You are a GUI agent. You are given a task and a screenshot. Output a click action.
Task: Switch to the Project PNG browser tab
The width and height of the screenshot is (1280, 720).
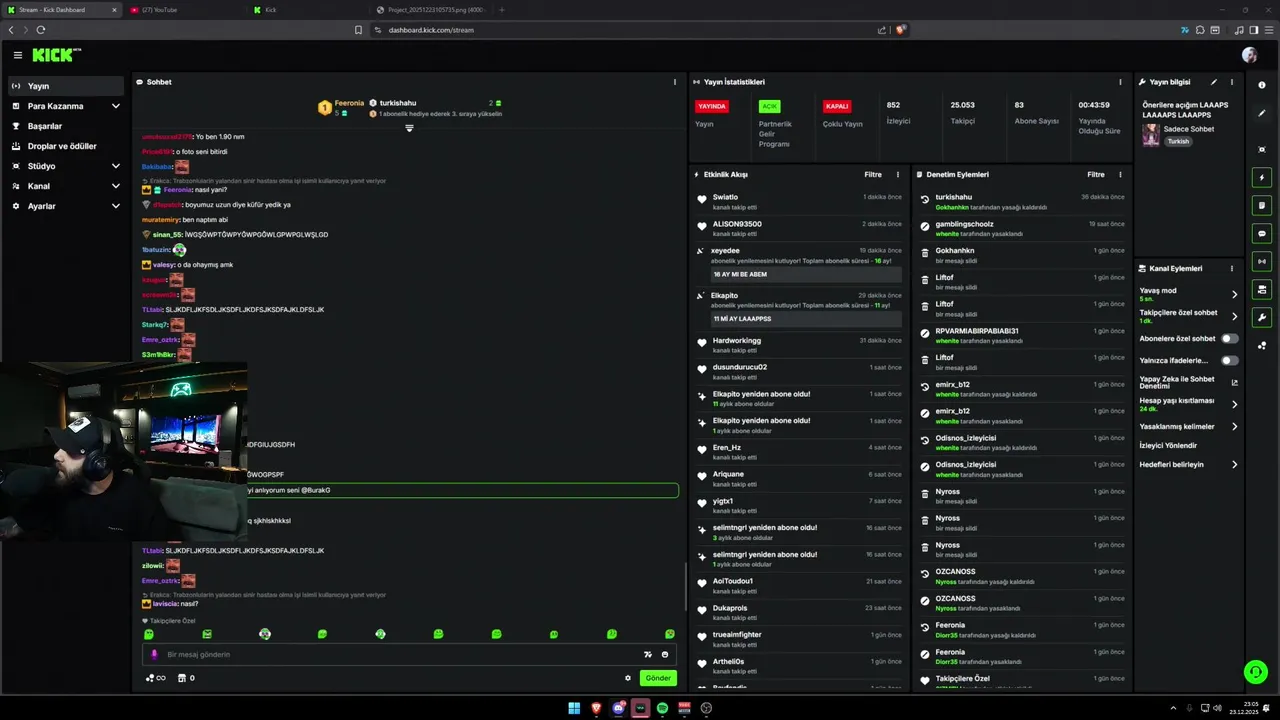point(432,10)
